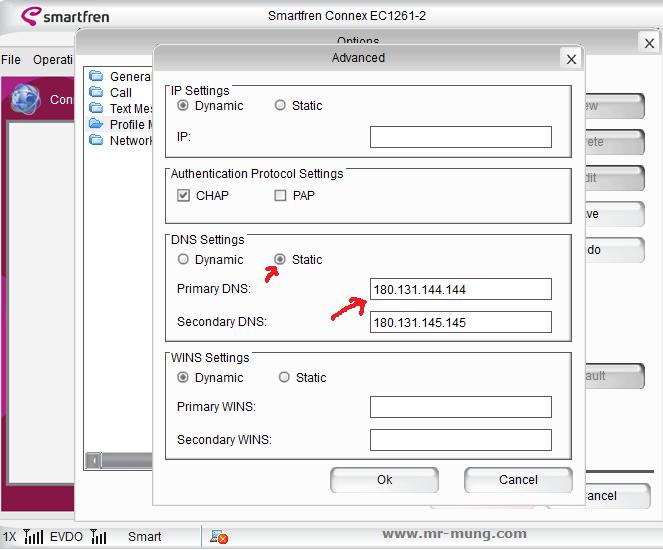Open the Call folder icon
The image size is (663, 550).
(x=96, y=92)
